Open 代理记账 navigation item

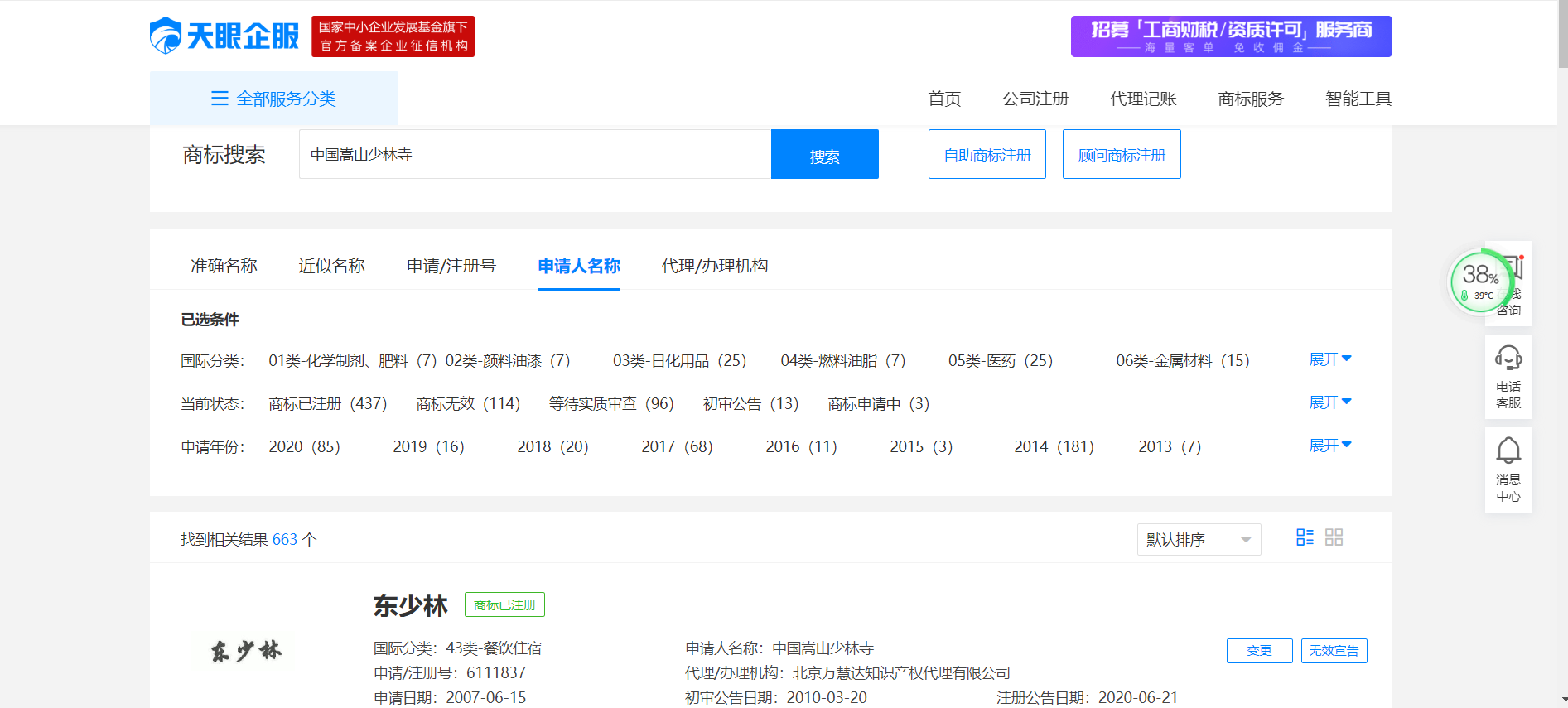[x=1143, y=99]
